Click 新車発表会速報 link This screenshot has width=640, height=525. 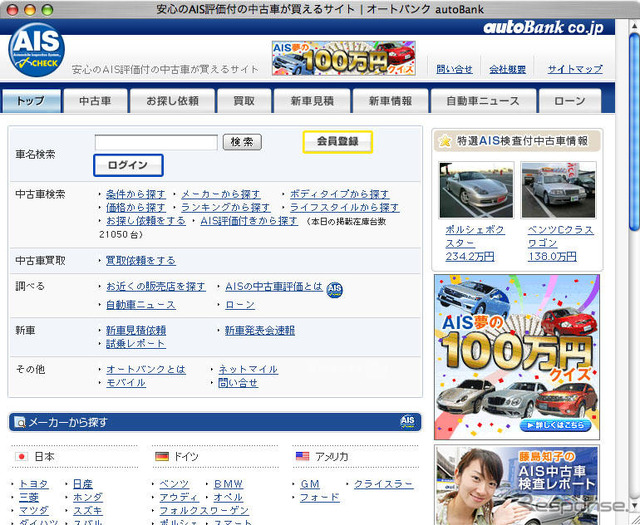pyautogui.click(x=260, y=330)
